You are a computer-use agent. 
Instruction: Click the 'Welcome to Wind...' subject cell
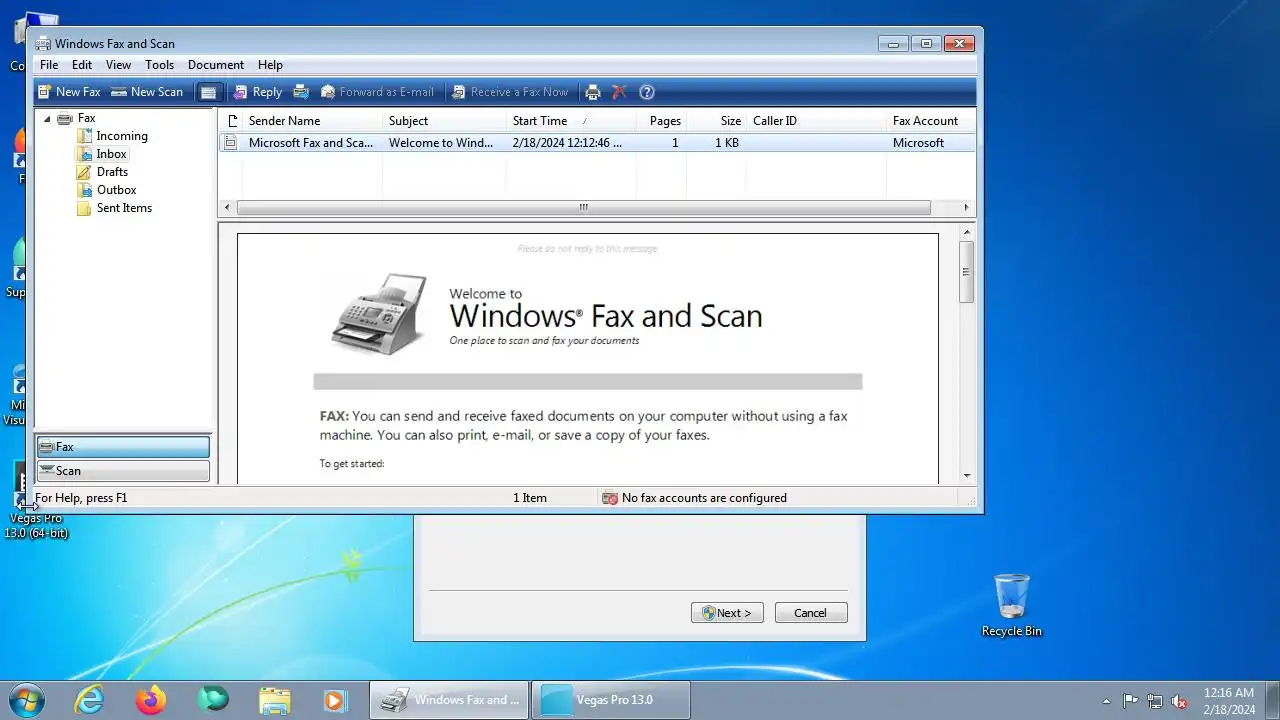(x=441, y=143)
